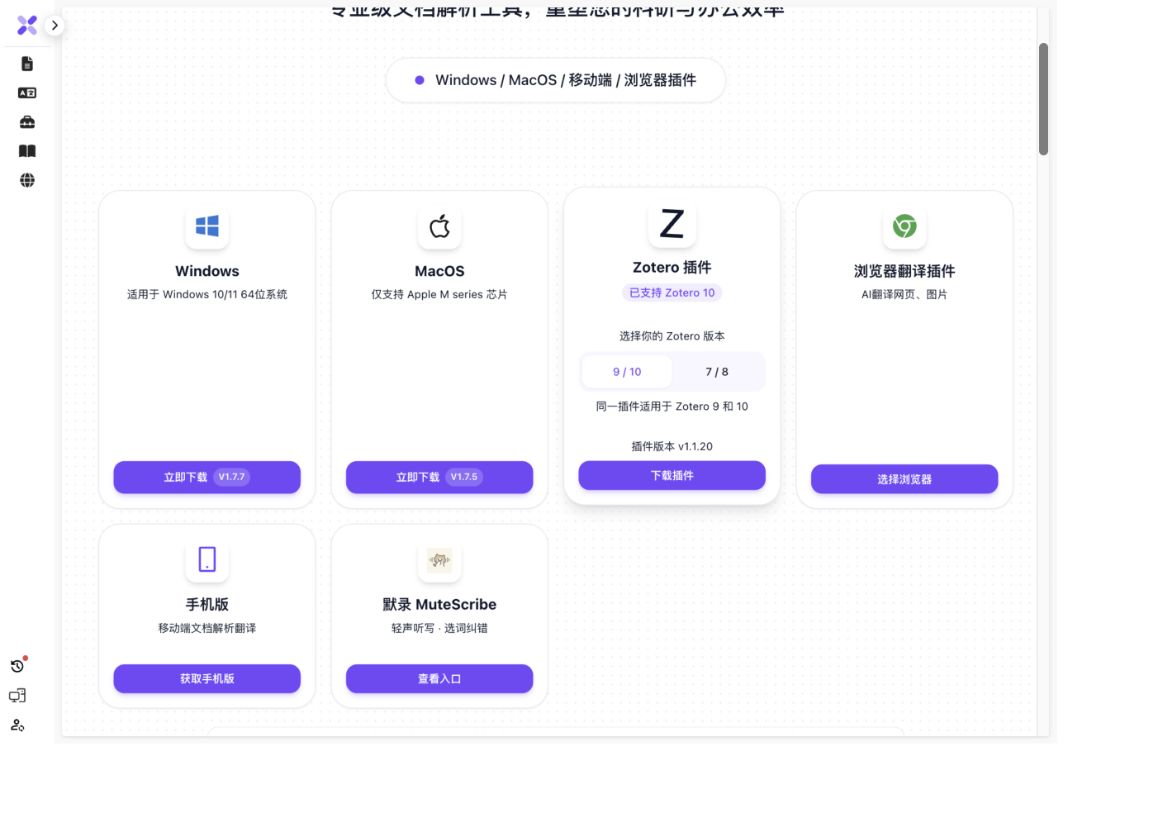Click the Zotero Z icon

(672, 223)
